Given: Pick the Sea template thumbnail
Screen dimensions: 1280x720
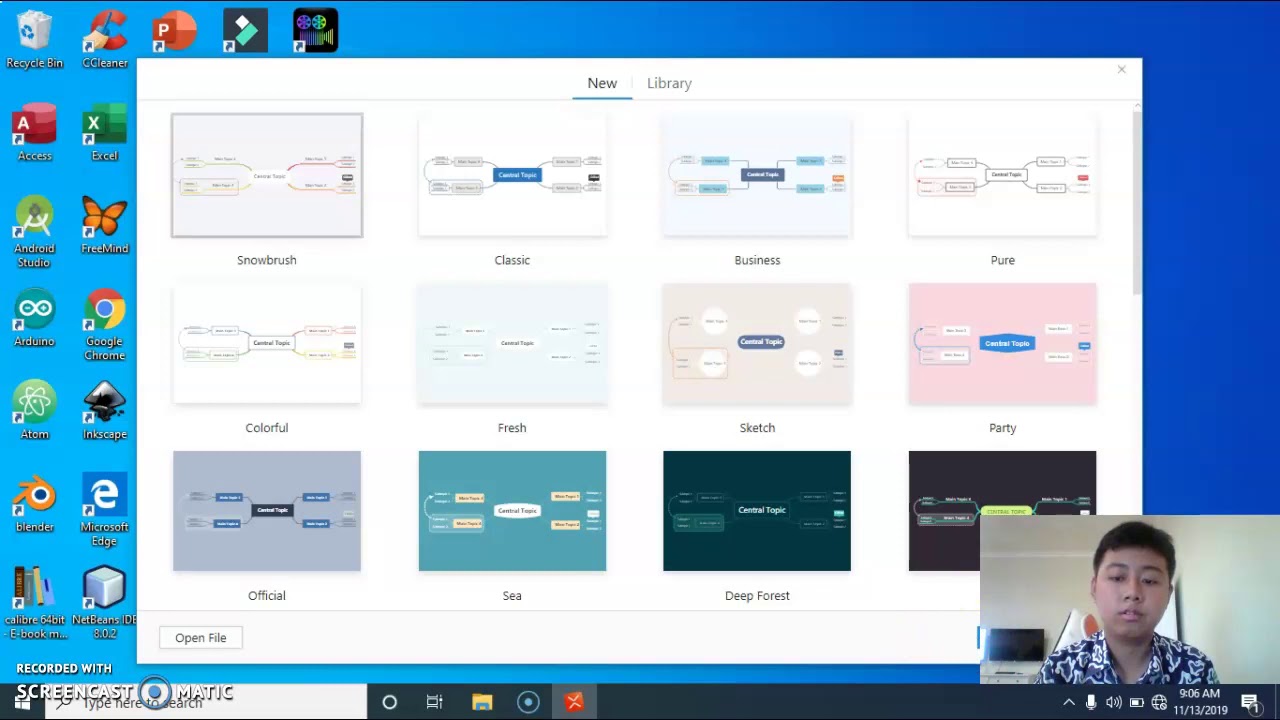Looking at the screenshot, I should 512,511.
